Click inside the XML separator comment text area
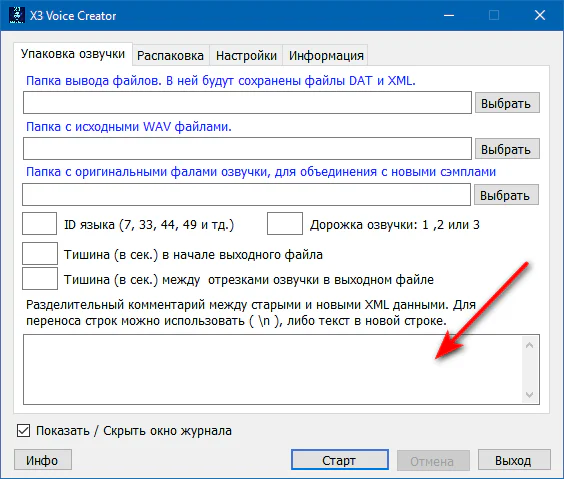 [273, 369]
